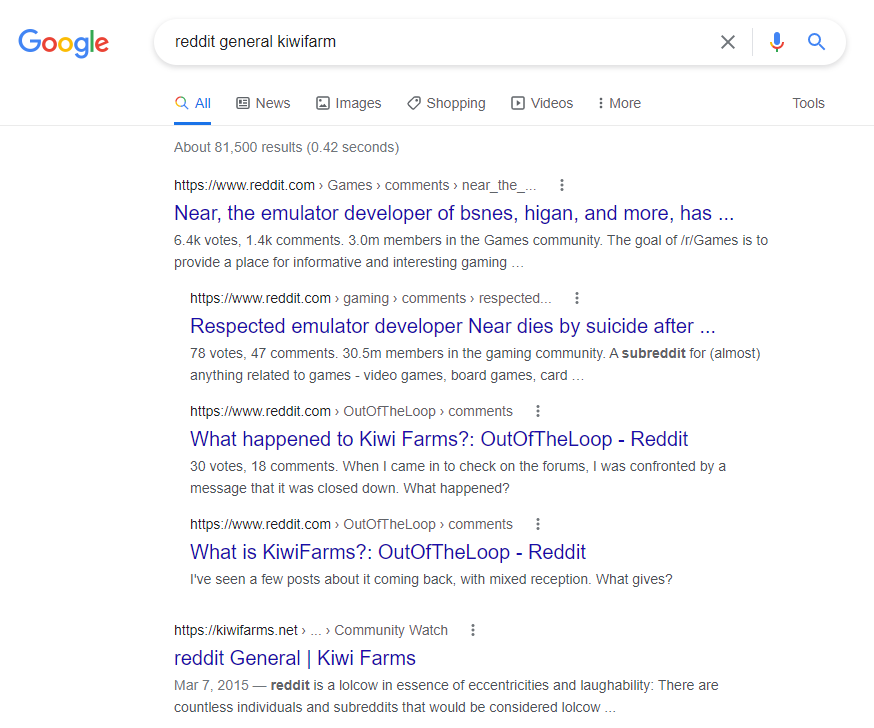Expand the More search categories menu
The height and width of the screenshot is (728, 874).
(619, 103)
